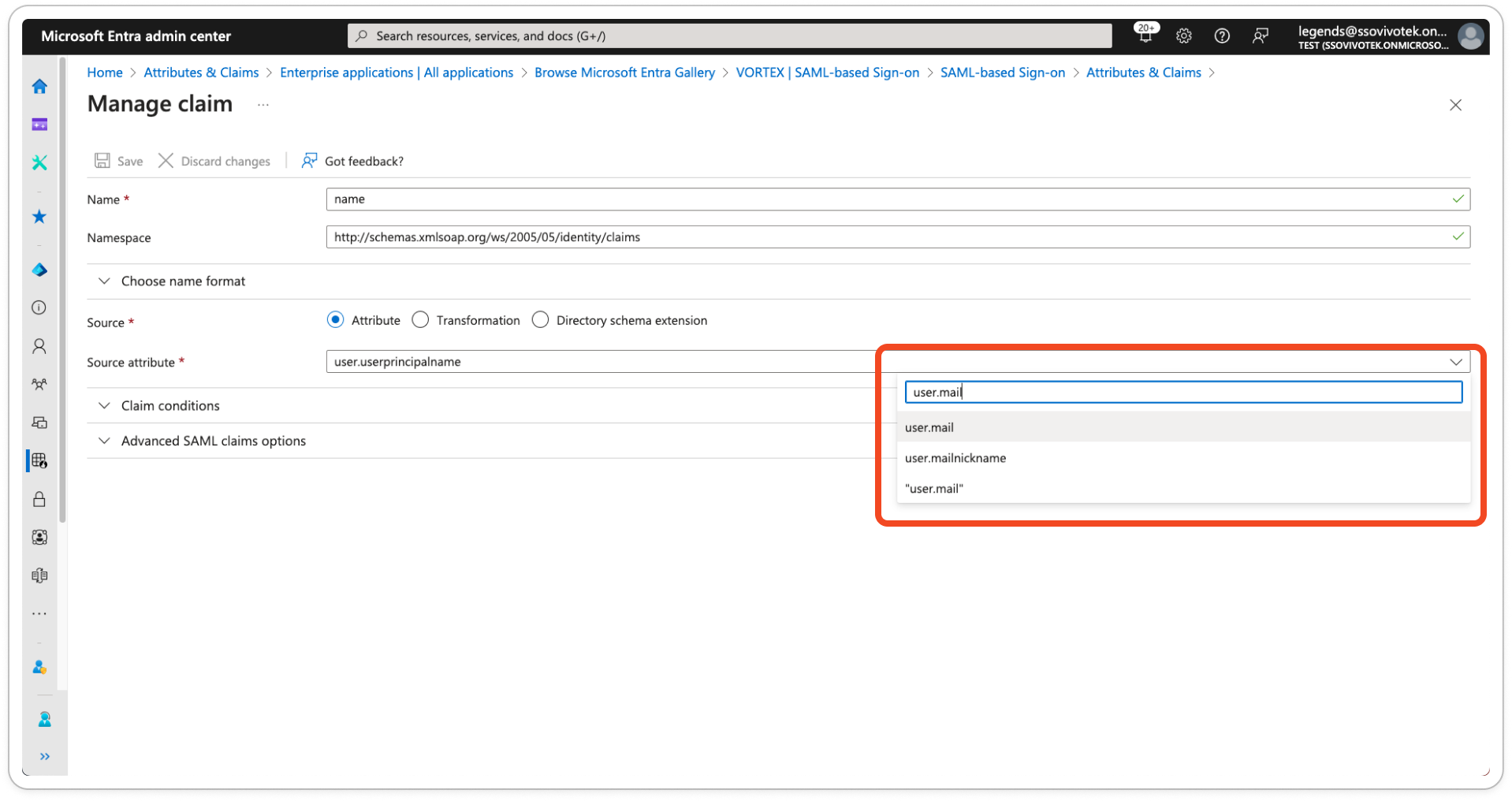This screenshot has height=801, width=1512.
Task: Open the Home icon in the sidebar
Action: click(39, 87)
